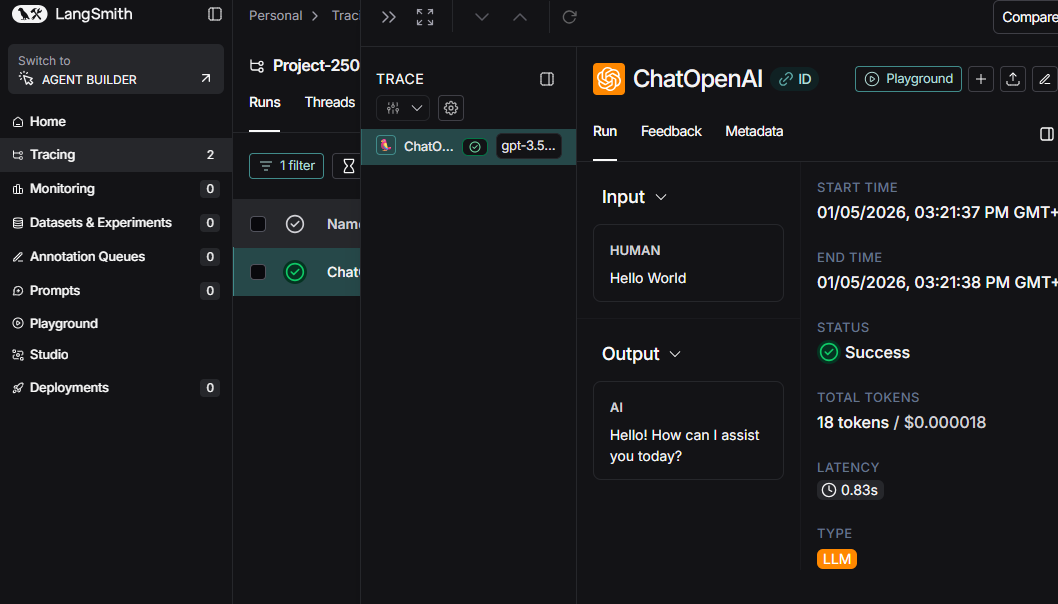Collapse trace panel with double chevron

(389, 17)
